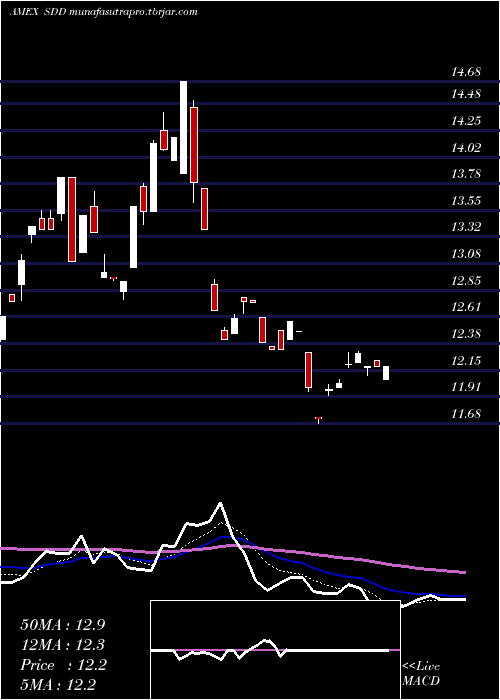Click the 14.25 price axis label
The height and width of the screenshot is (700, 500).
466,121
